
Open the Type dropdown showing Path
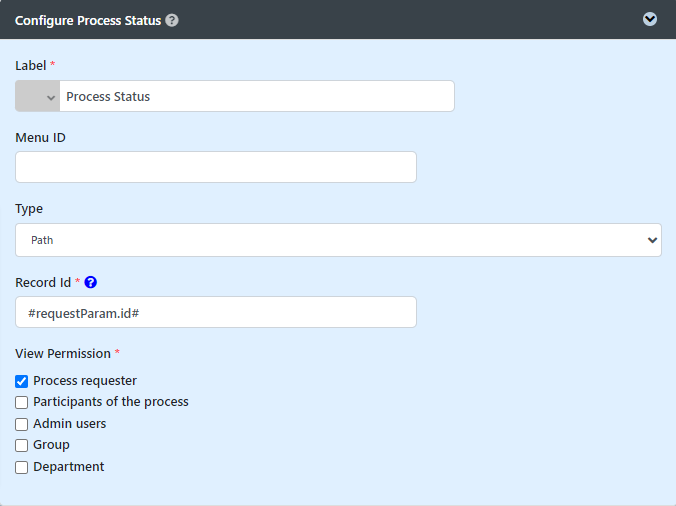tap(338, 240)
